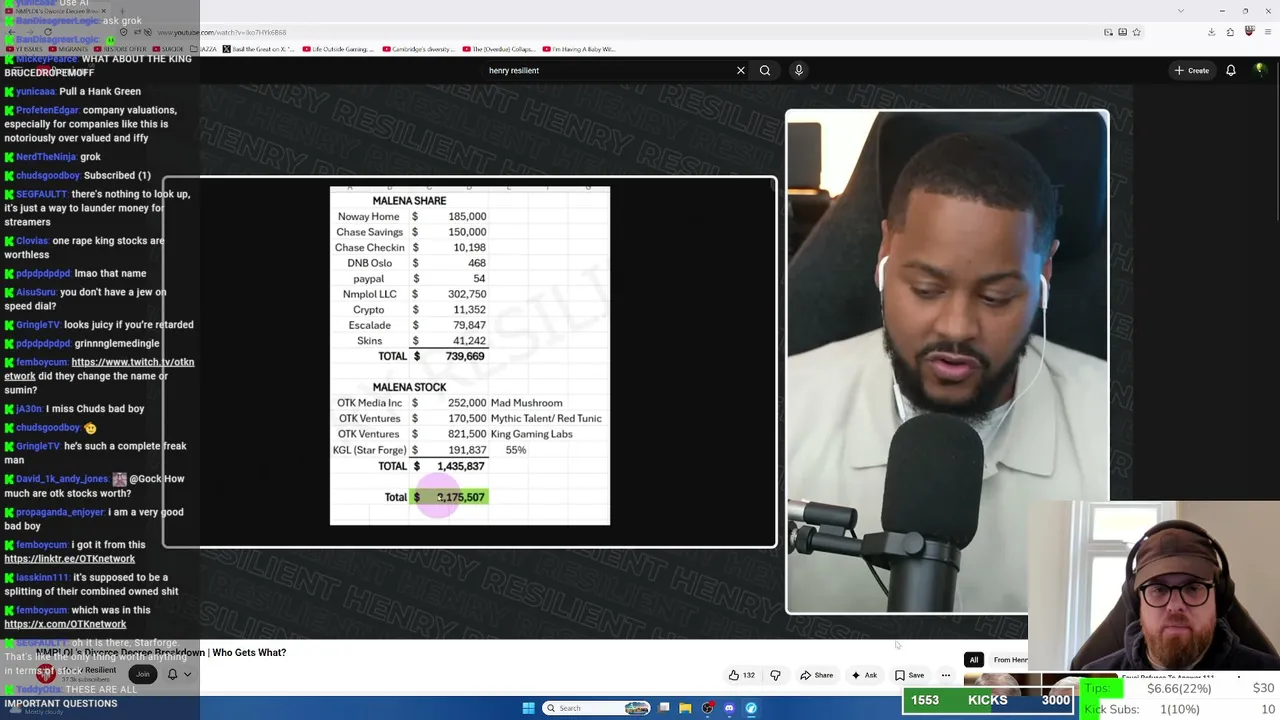Open the Basil the Great on X bookmark
Image resolution: width=1280 pixels, height=720 pixels.
coord(260,49)
